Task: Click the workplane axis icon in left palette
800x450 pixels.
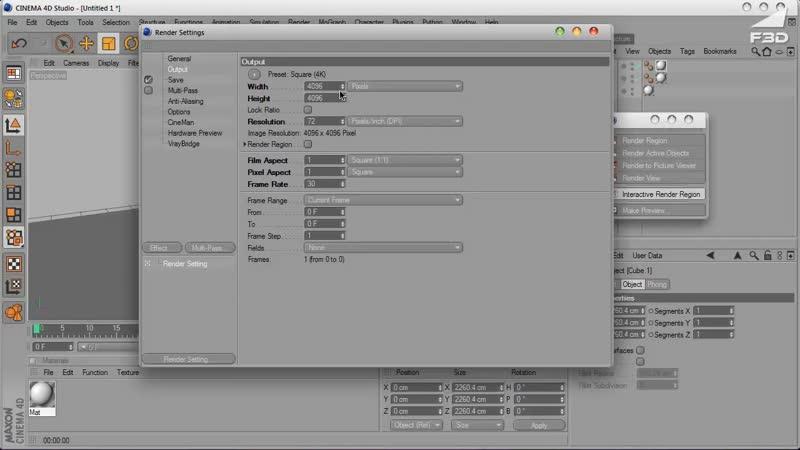Action: (x=14, y=287)
